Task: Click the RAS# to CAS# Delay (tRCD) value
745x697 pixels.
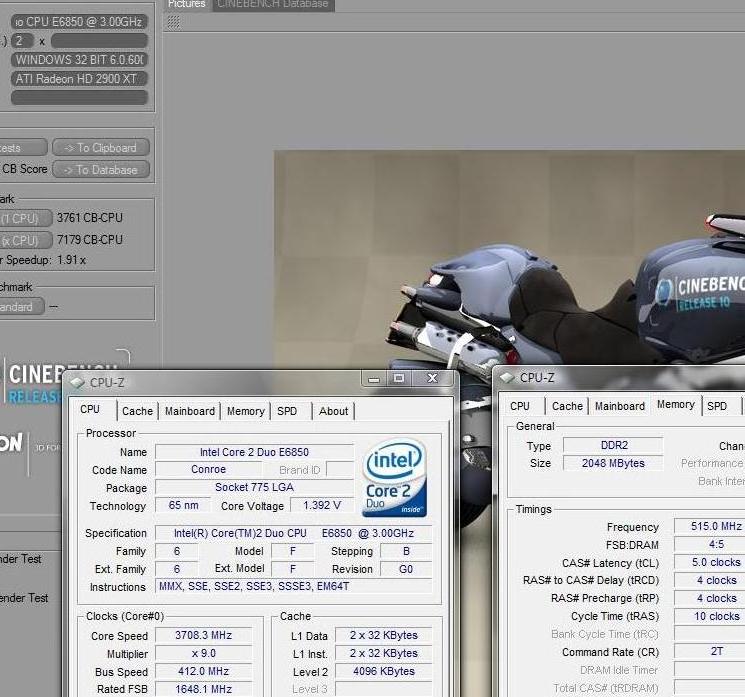Action: coord(710,580)
